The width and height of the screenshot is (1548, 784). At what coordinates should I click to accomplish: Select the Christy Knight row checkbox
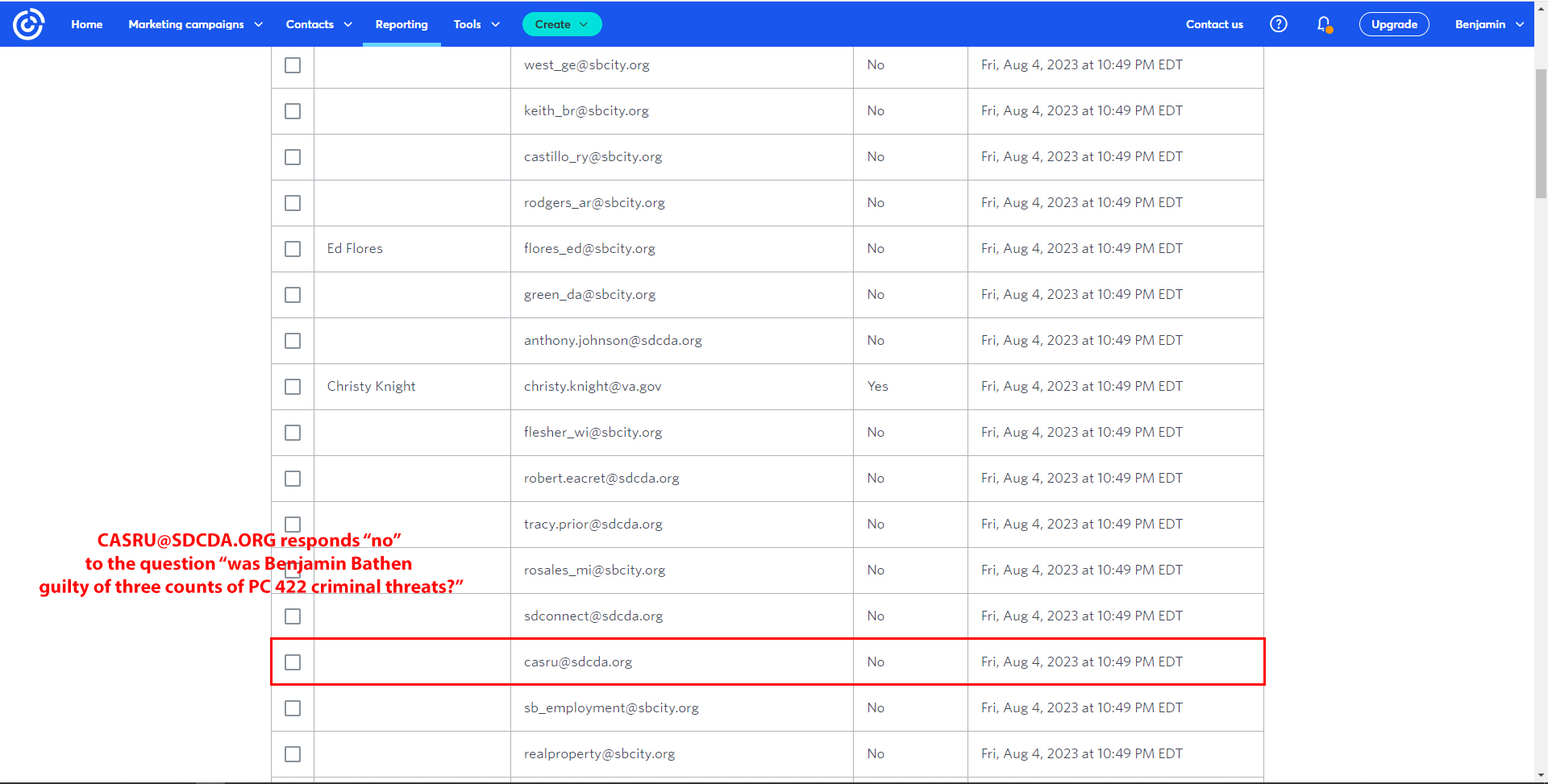pos(293,387)
